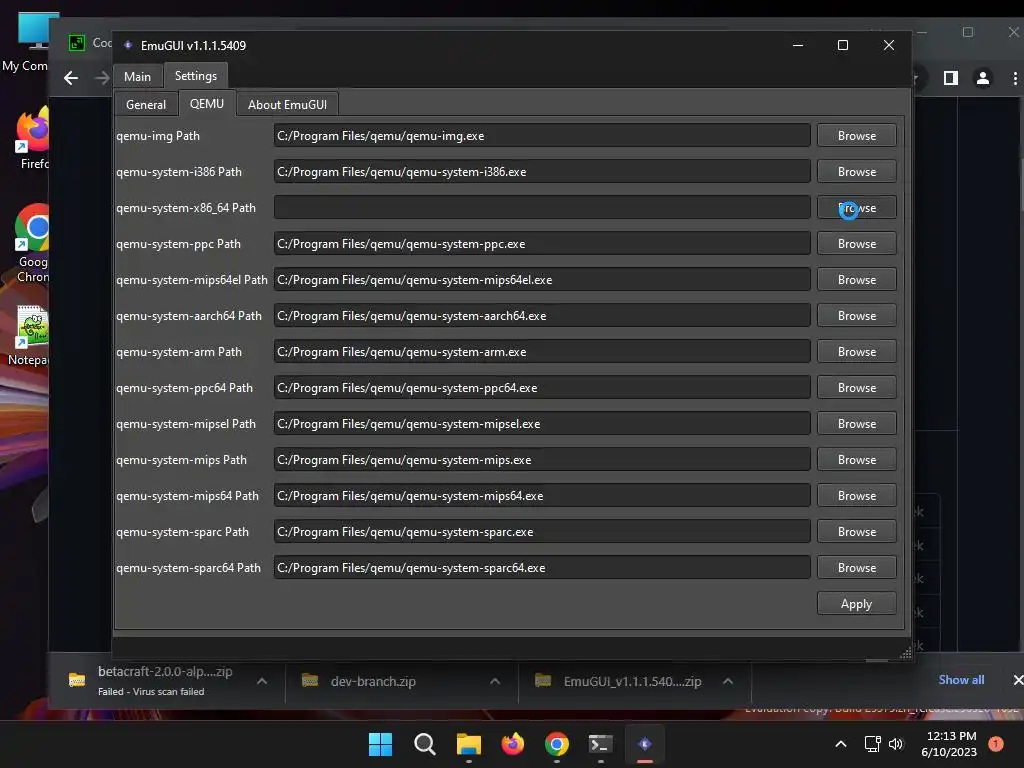The image size is (1024, 768).
Task: Select the Settings tab
Action: point(196,76)
